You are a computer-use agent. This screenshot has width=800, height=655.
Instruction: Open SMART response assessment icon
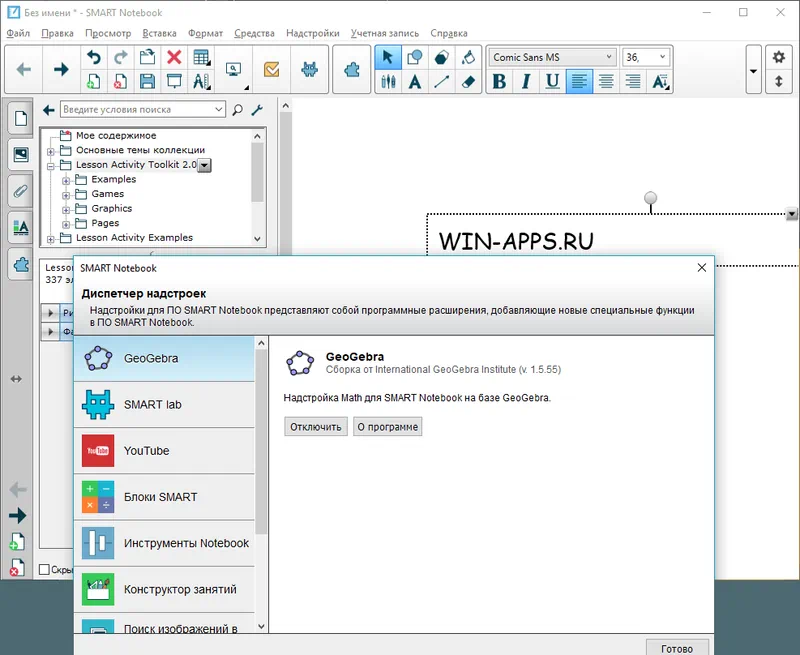coord(271,69)
